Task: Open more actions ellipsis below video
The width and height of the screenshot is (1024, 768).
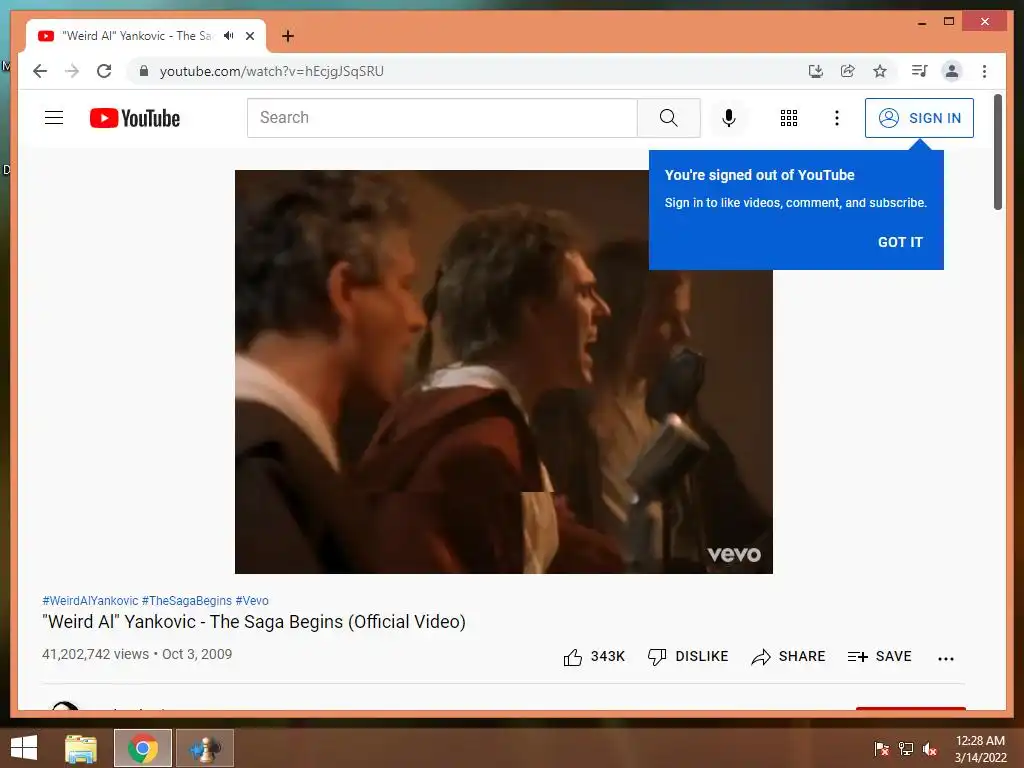Action: click(946, 658)
